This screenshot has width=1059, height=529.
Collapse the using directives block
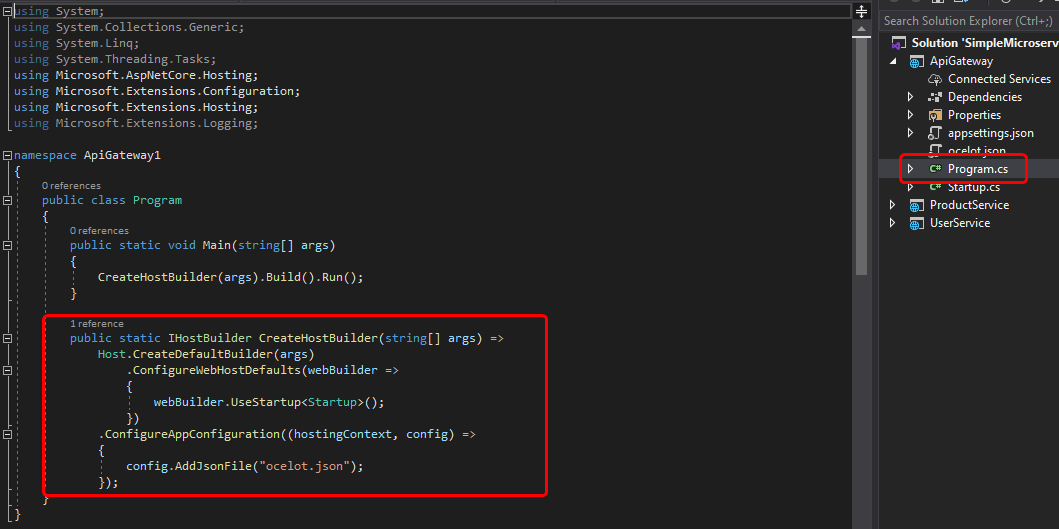pos(7,11)
